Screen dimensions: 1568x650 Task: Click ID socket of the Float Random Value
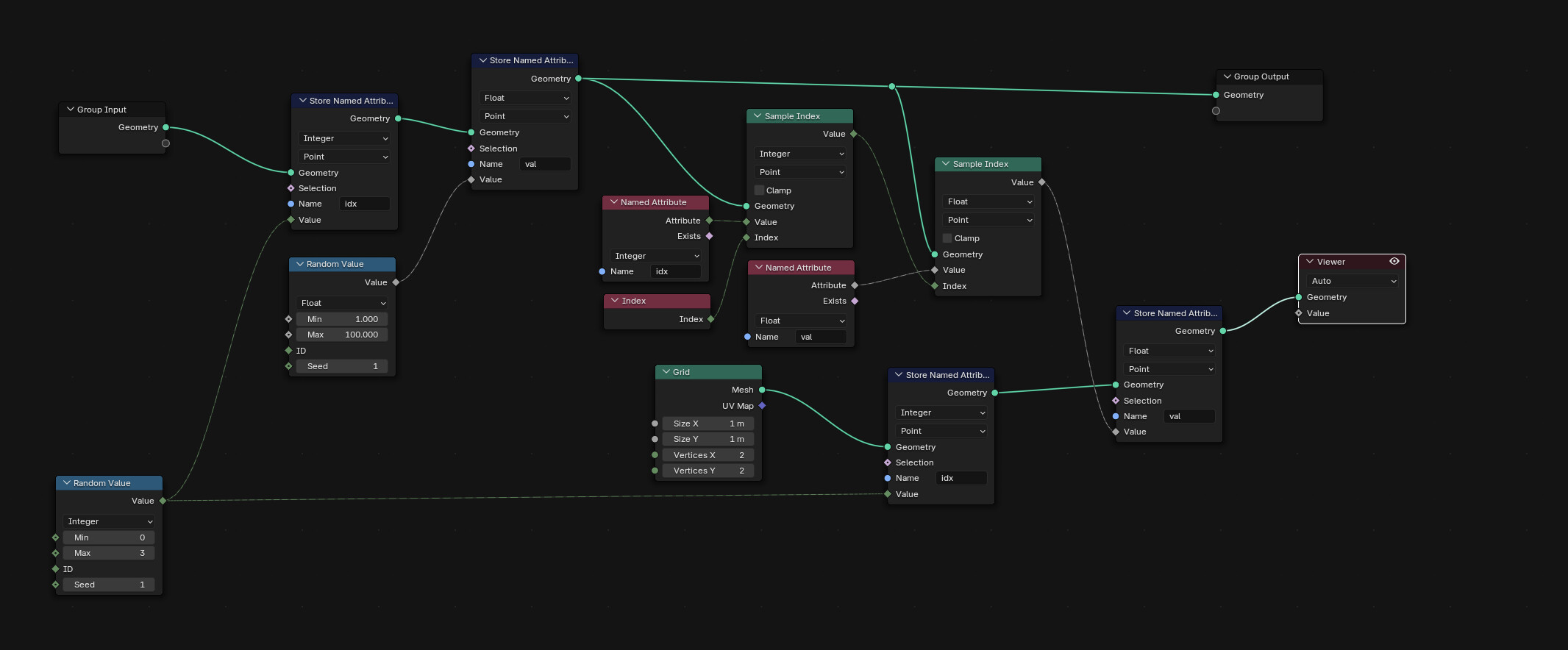(x=288, y=351)
